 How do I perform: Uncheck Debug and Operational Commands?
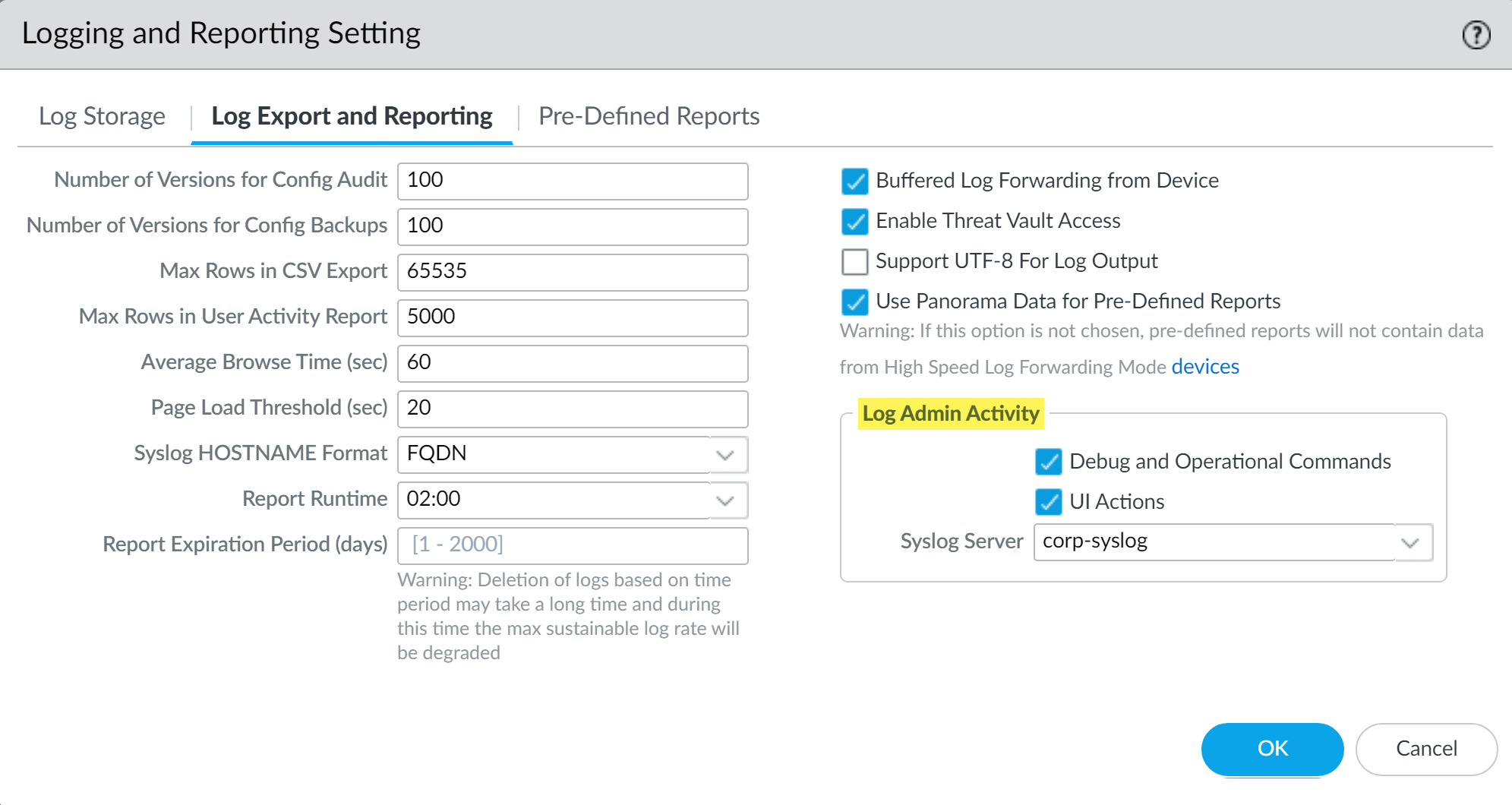tap(1048, 462)
